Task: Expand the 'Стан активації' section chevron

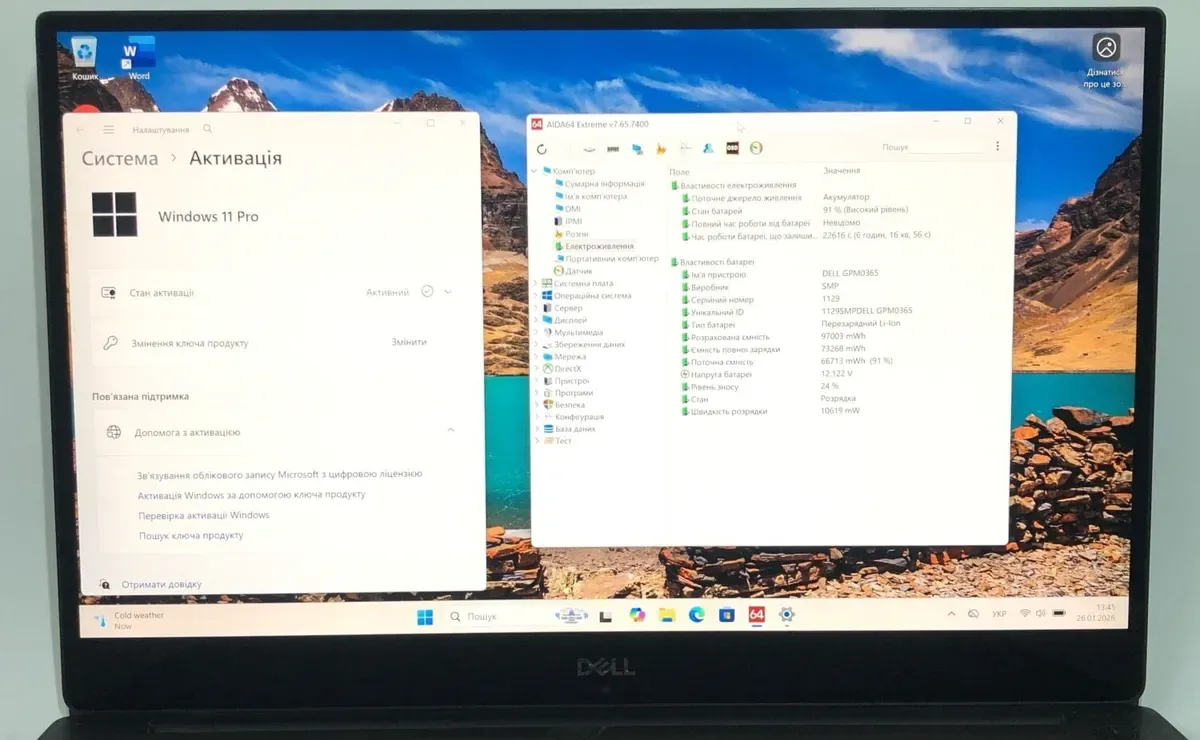Action: coord(448,292)
